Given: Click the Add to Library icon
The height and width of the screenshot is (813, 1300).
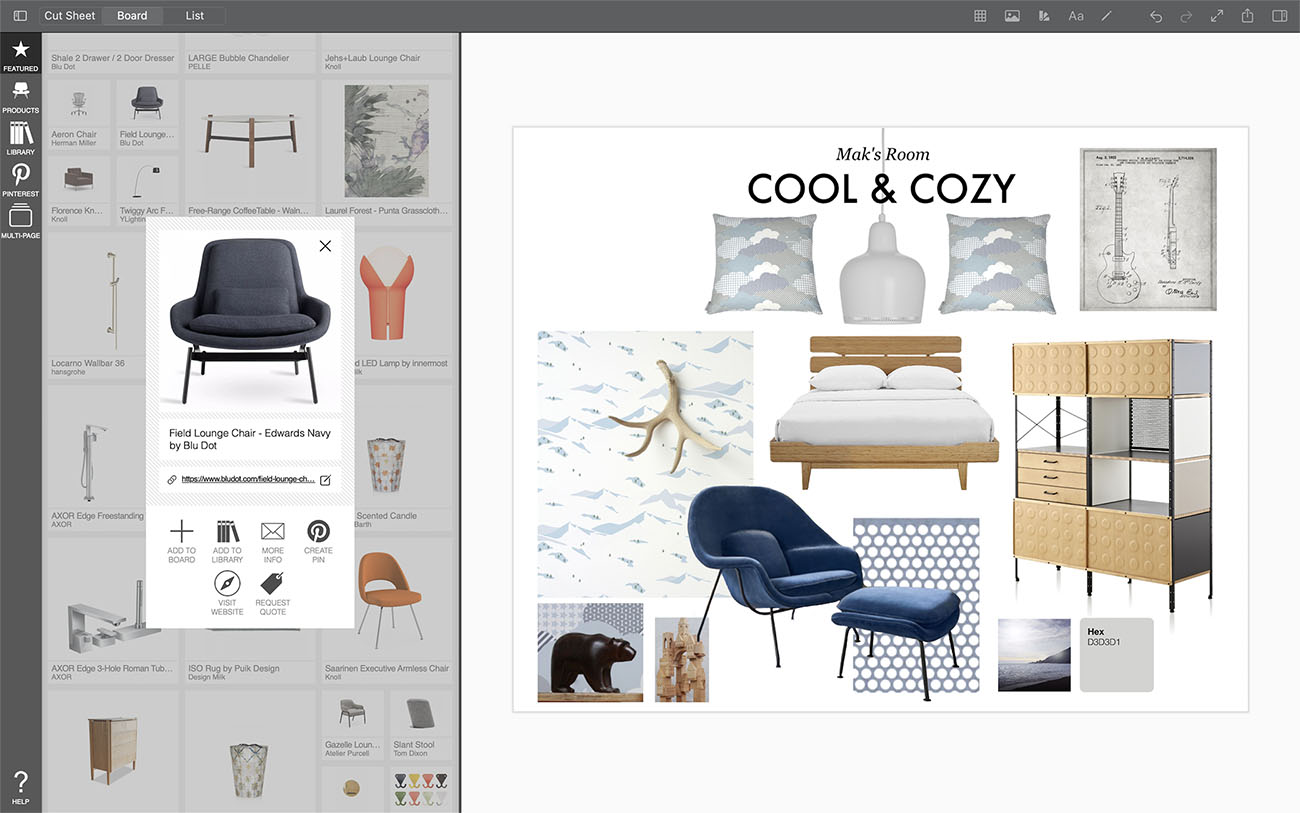Looking at the screenshot, I should click(227, 531).
